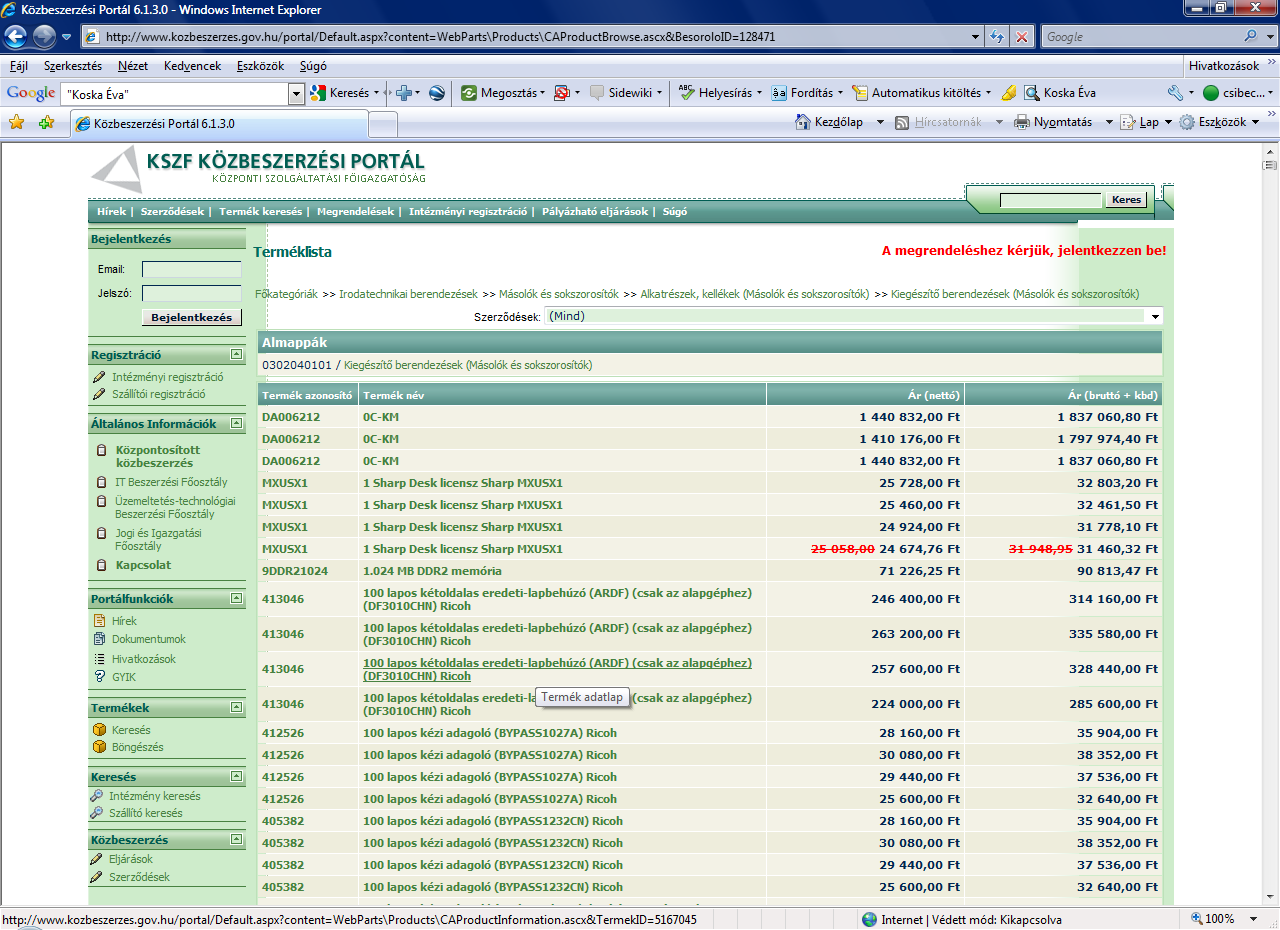
Task: Collapse the Regisztráció sidebar panel
Action: click(x=236, y=355)
